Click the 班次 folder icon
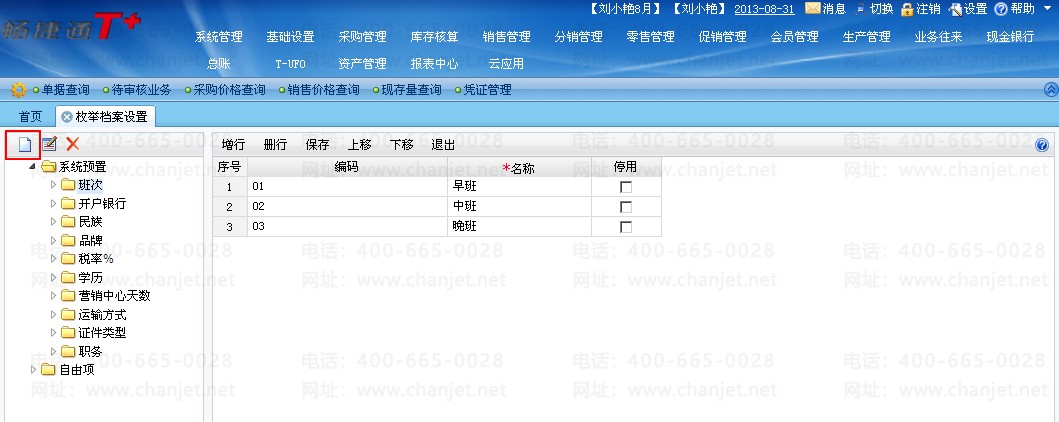Screen dimensions: 1059x422 [68, 184]
